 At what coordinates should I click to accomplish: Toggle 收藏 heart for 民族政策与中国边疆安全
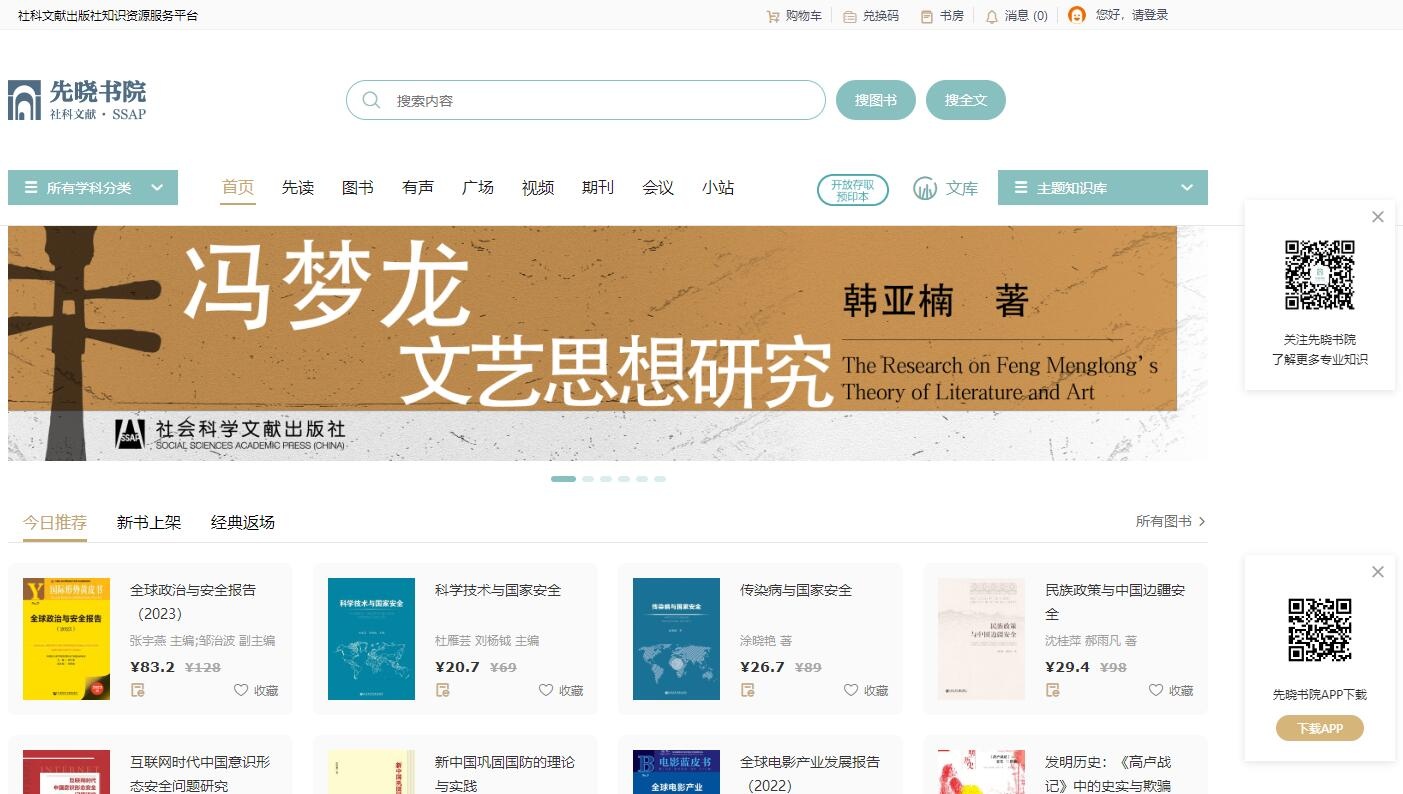[1156, 690]
